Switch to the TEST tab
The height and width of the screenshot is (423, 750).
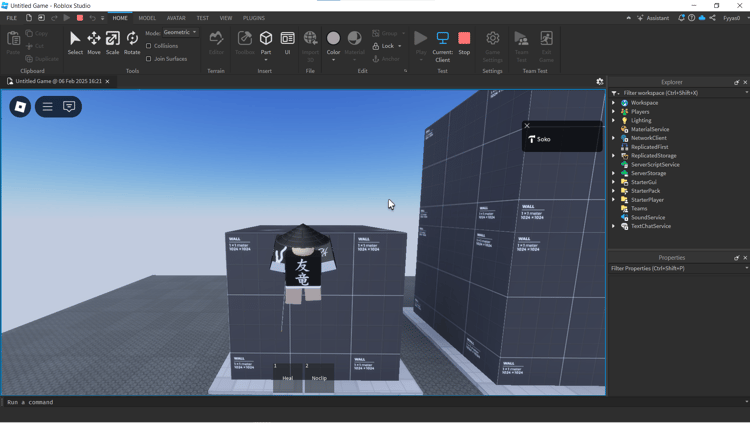[202, 18]
